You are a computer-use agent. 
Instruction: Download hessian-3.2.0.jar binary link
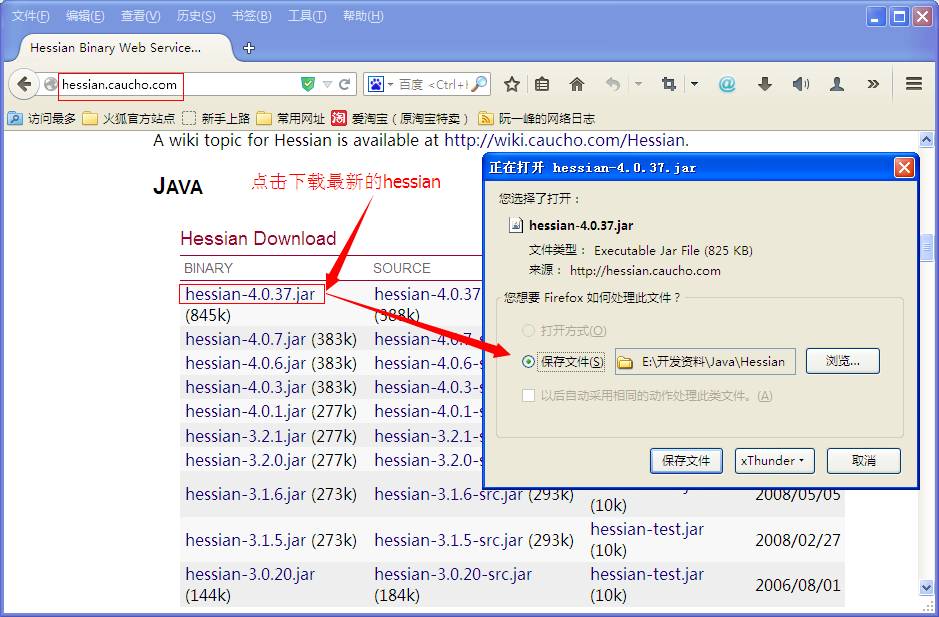pos(246,459)
